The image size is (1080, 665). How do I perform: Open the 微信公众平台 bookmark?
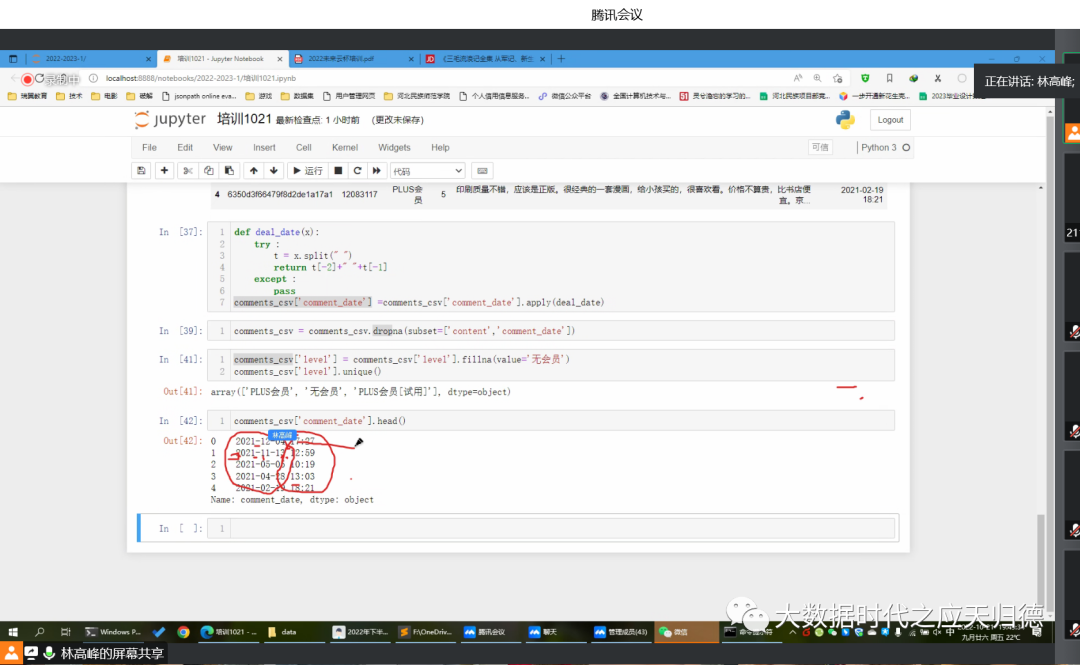pos(565,96)
